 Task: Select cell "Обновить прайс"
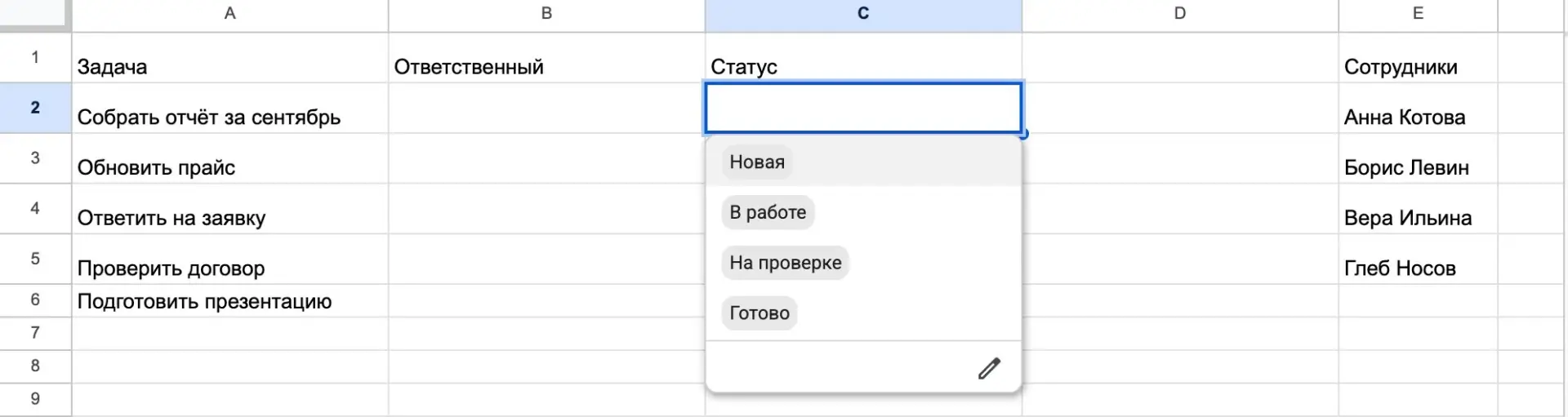coord(230,159)
